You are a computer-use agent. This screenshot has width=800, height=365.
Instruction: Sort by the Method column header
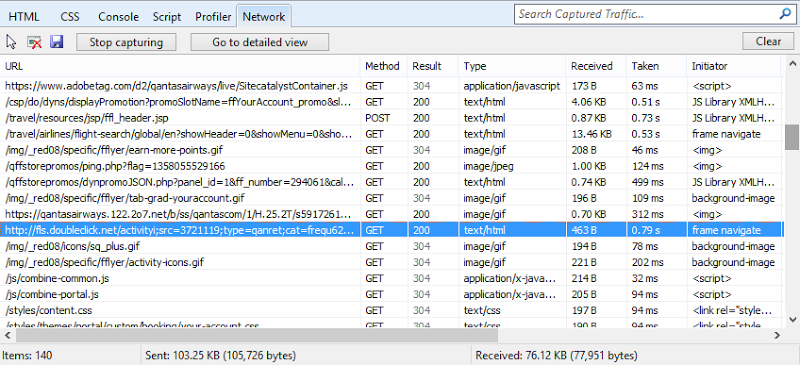pyautogui.click(x=384, y=66)
